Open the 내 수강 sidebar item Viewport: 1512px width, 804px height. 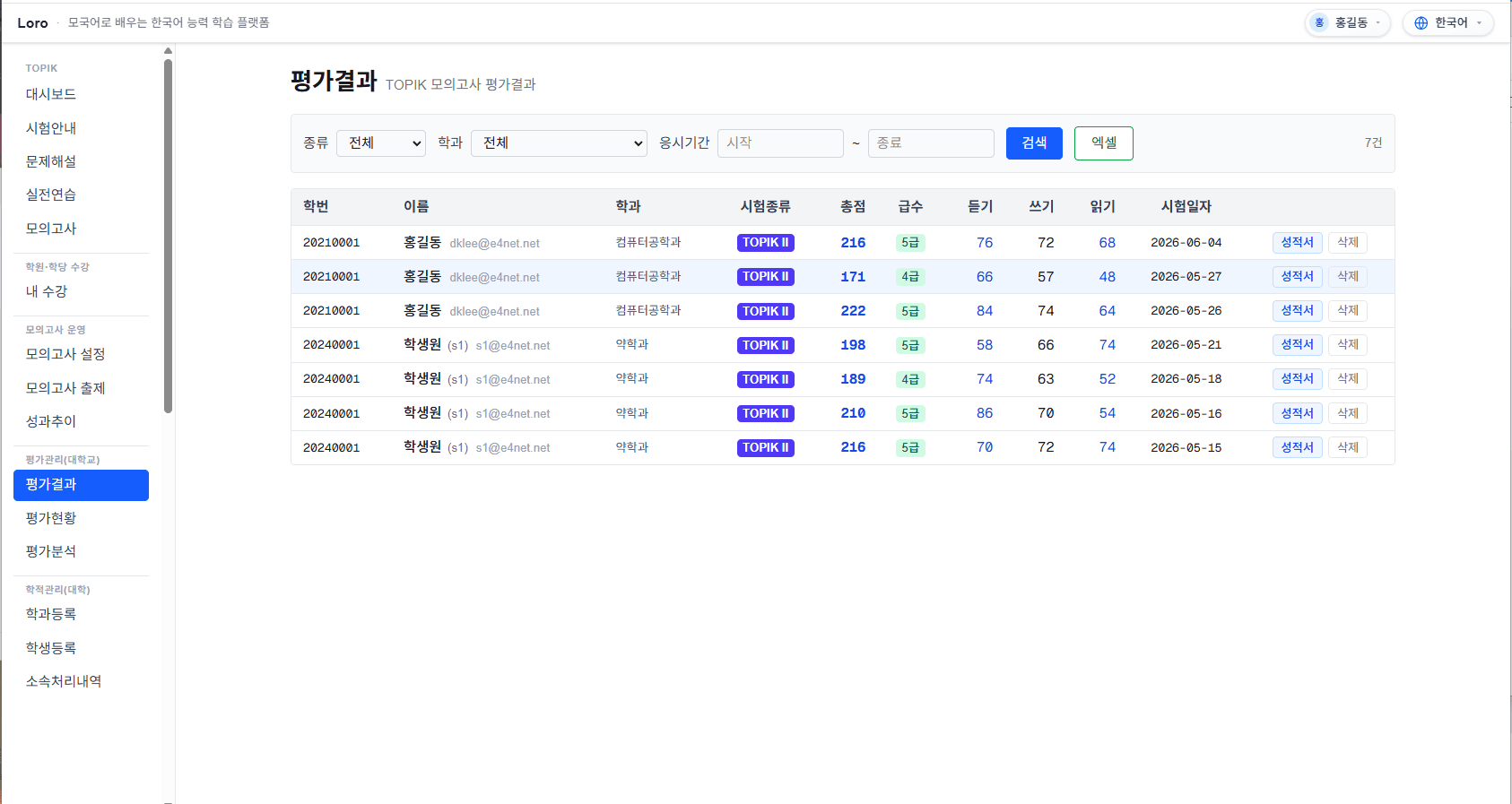click(81, 291)
